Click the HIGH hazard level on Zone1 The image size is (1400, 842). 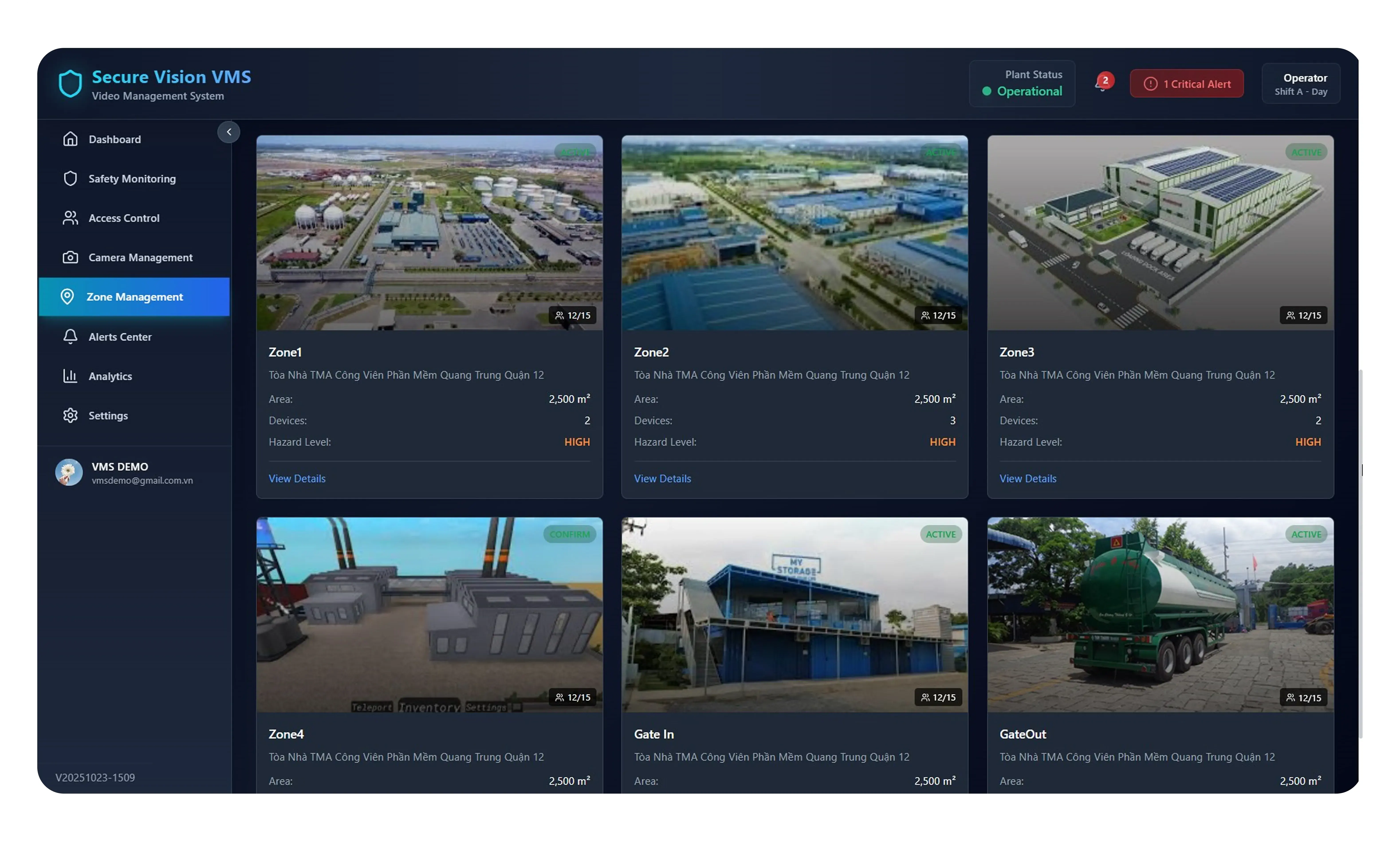pos(577,442)
